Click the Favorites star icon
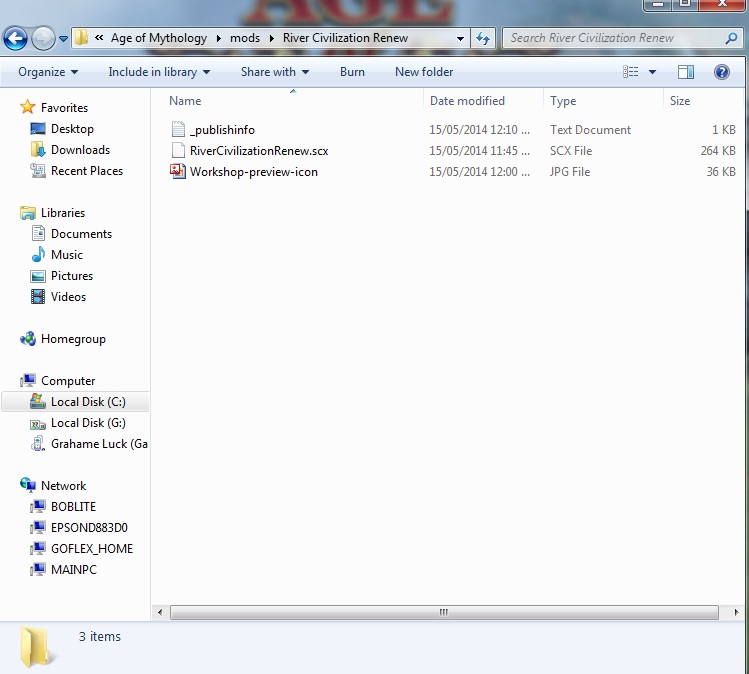Screen dimensions: 749x674 point(28,107)
